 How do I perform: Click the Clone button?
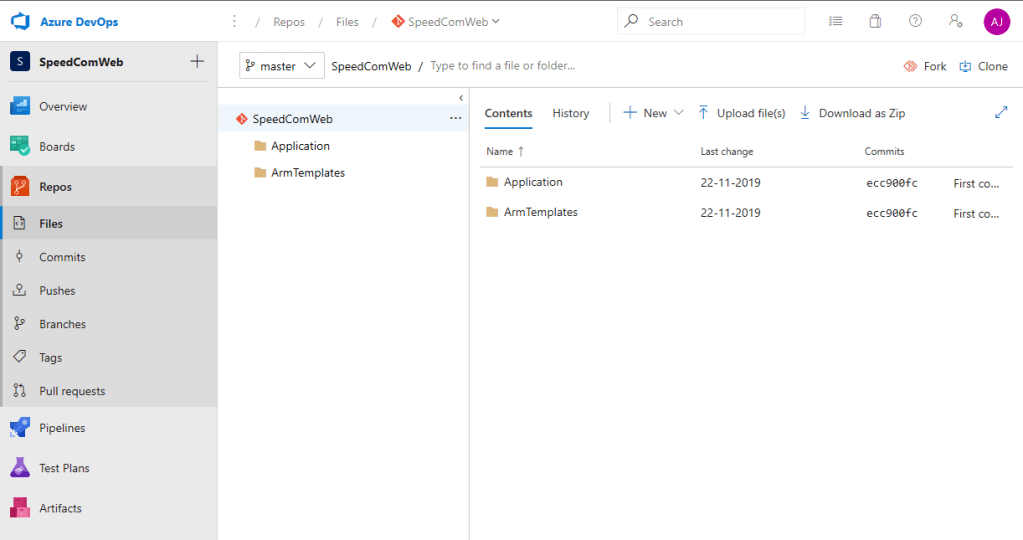point(984,66)
